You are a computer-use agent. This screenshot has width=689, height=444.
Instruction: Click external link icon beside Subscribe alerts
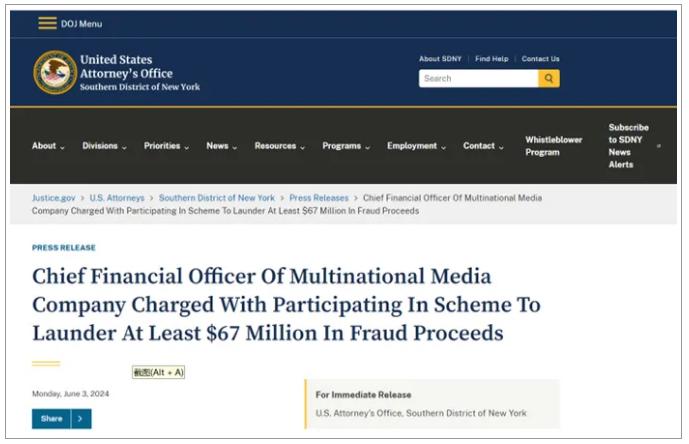point(658,146)
